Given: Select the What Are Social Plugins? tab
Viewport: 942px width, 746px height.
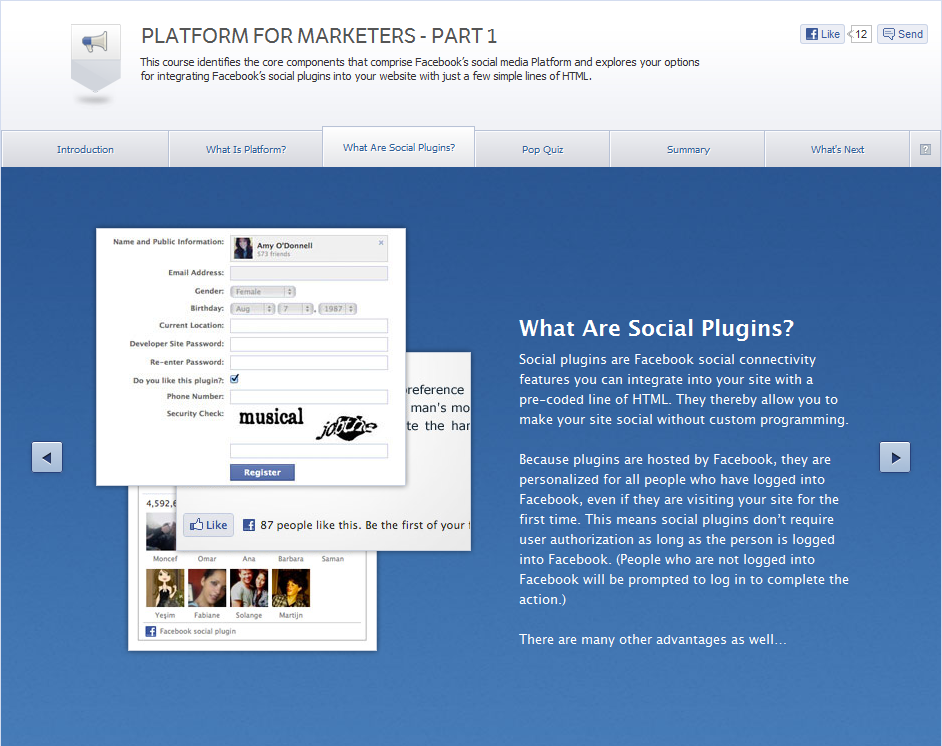Looking at the screenshot, I should tap(399, 147).
